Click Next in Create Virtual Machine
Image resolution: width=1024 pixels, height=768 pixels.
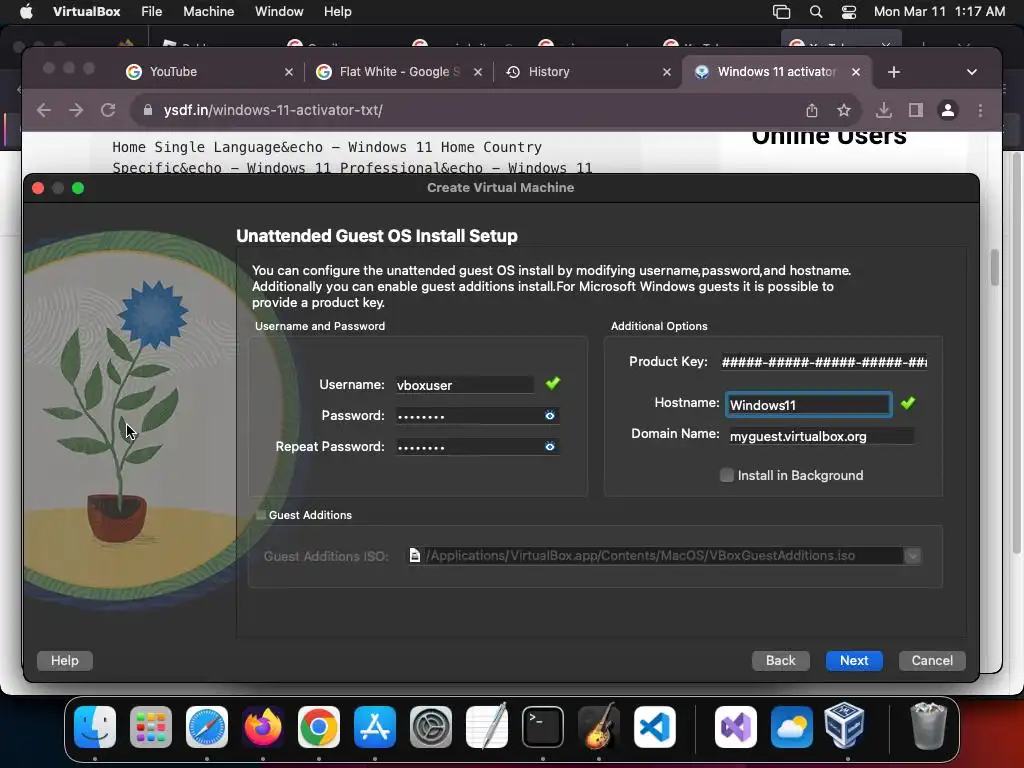(854, 661)
